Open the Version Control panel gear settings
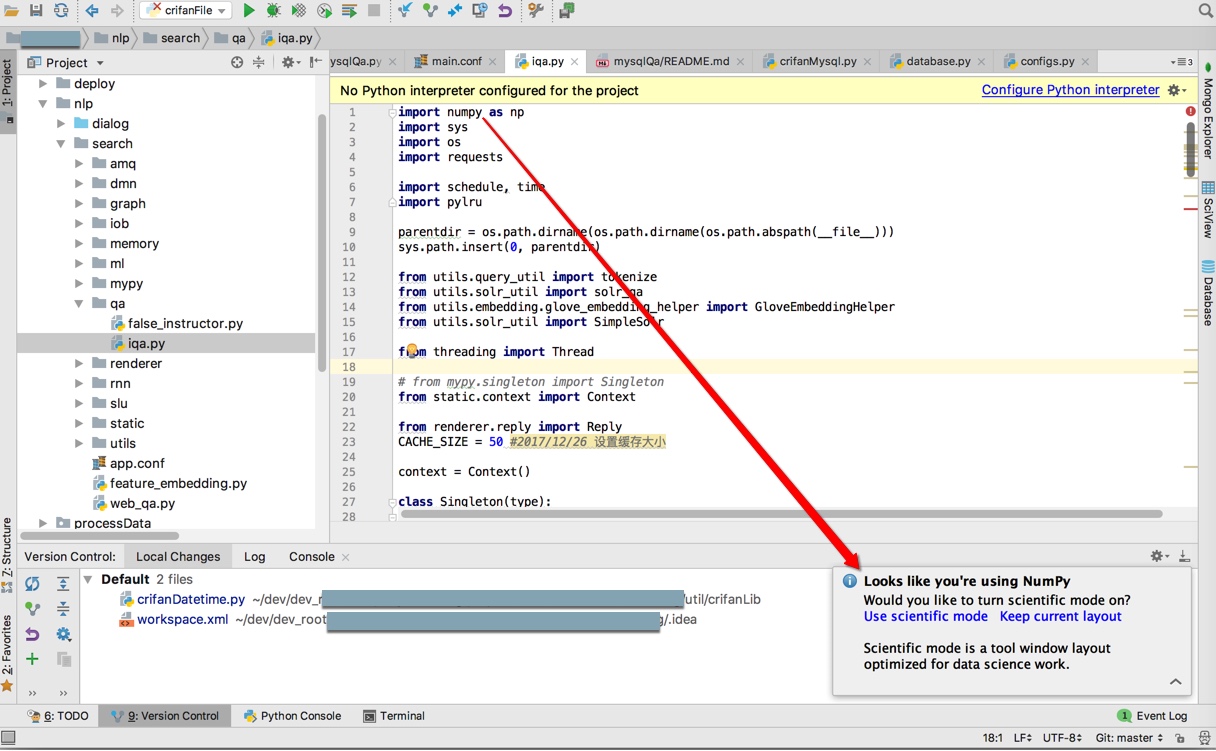Viewport: 1216px width, 751px height. click(x=1158, y=556)
